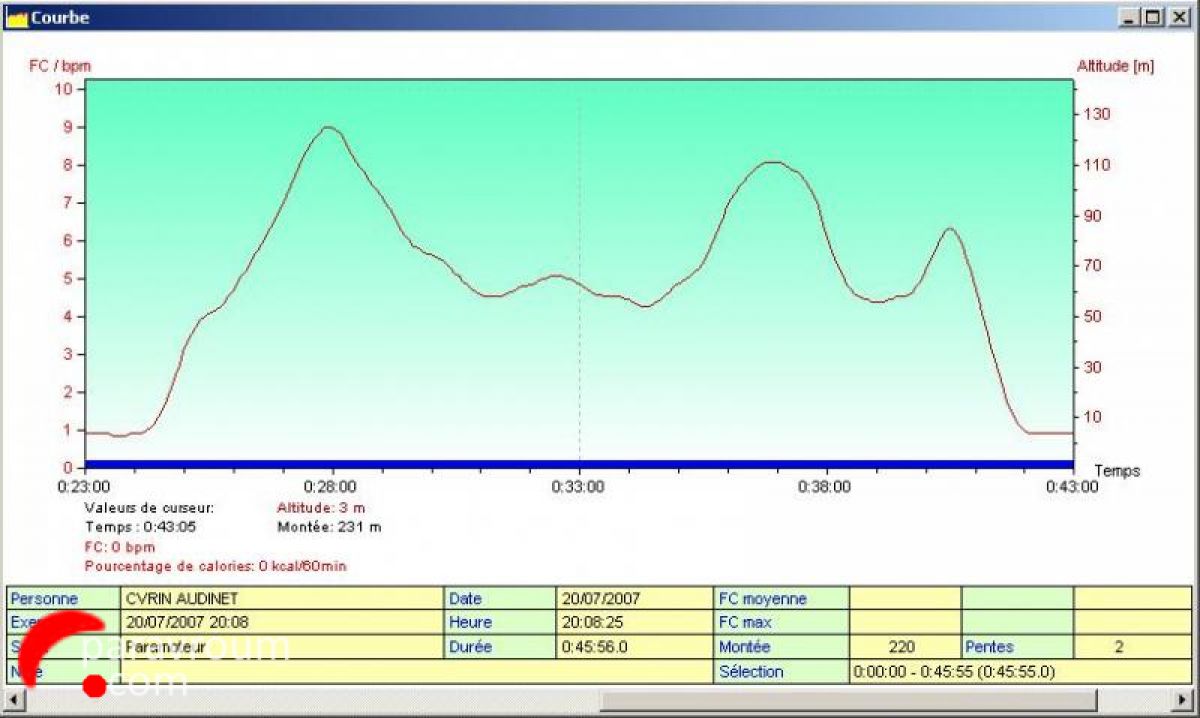This screenshot has width=1200, height=718.
Task: Click the Date value 20/07/2007 cell
Action: tap(634, 599)
